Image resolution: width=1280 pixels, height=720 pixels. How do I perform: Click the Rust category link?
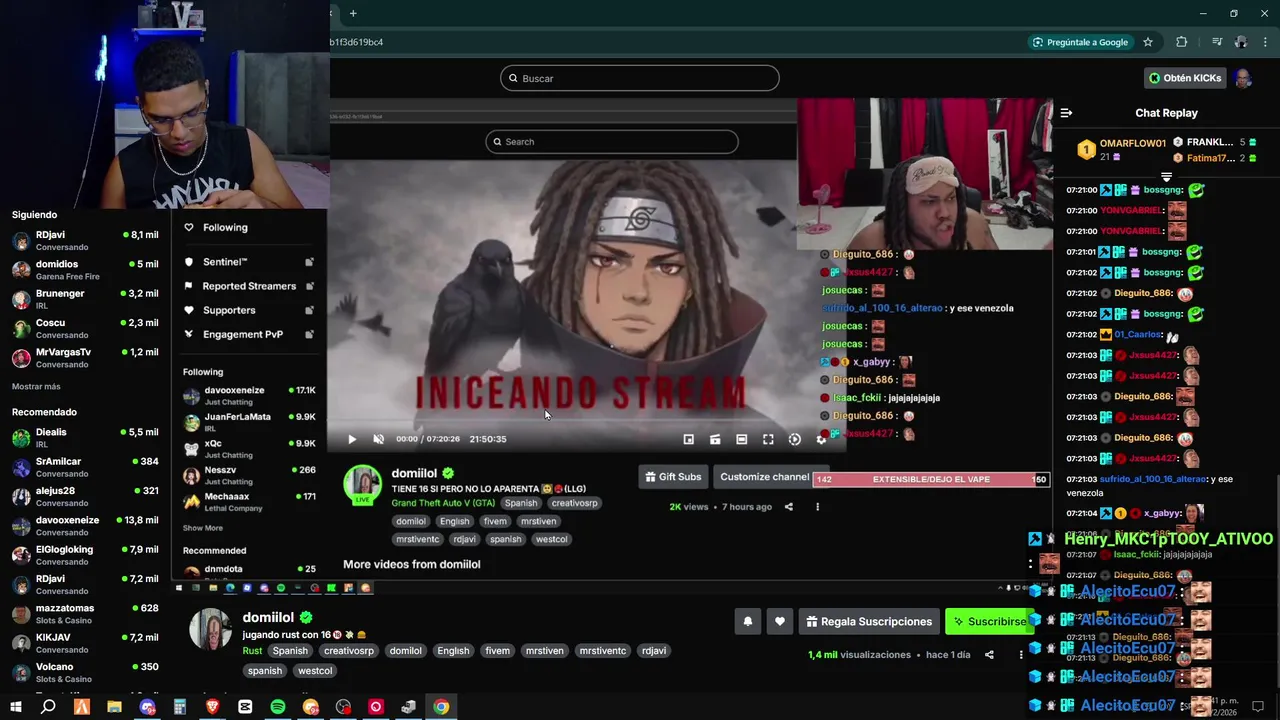point(252,651)
